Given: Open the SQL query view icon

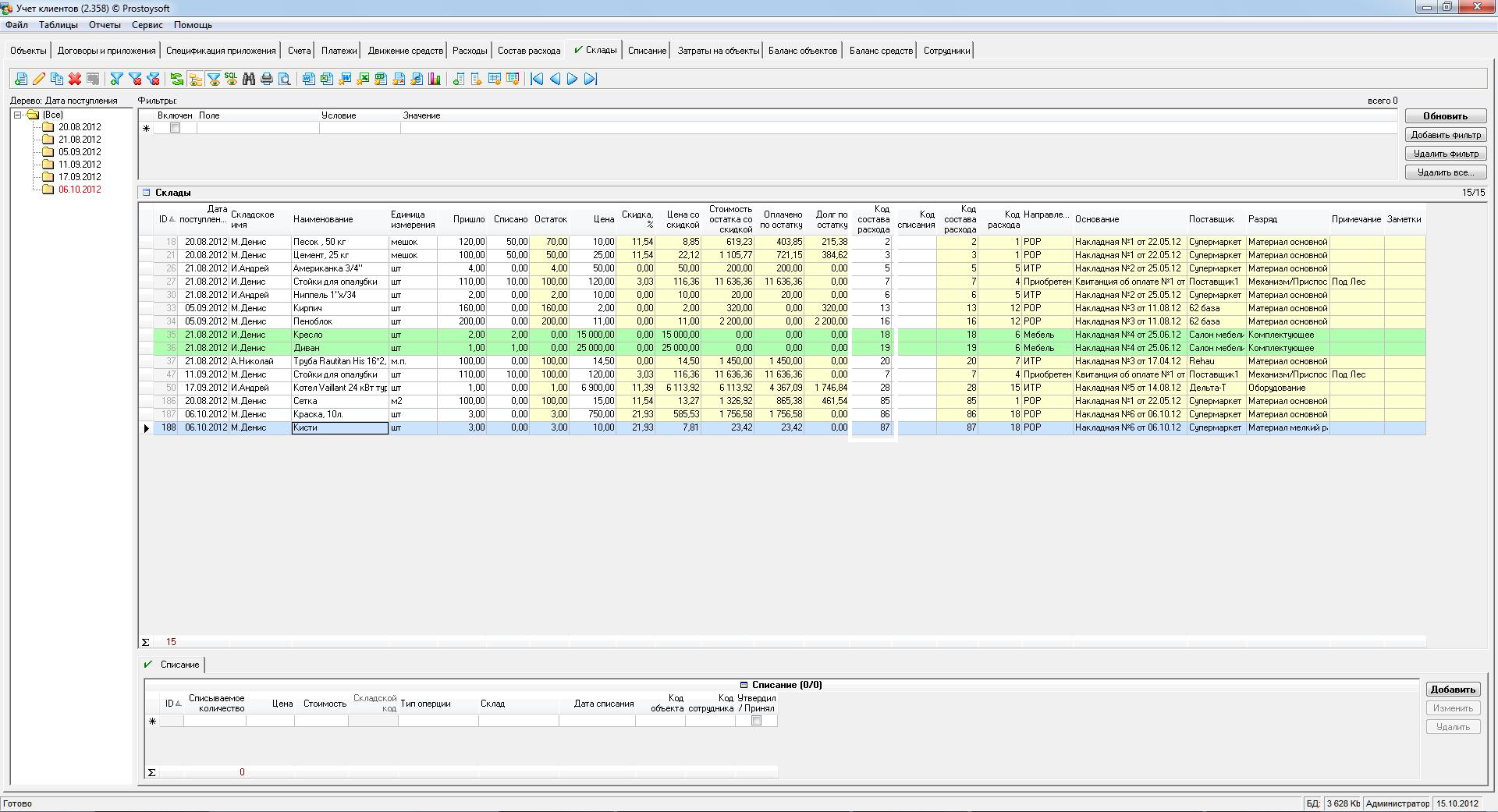Looking at the screenshot, I should (231, 79).
